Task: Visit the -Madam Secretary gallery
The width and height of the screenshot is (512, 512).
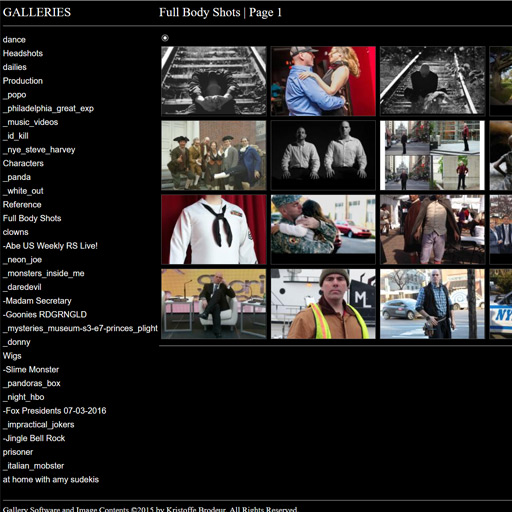Action: coord(37,301)
